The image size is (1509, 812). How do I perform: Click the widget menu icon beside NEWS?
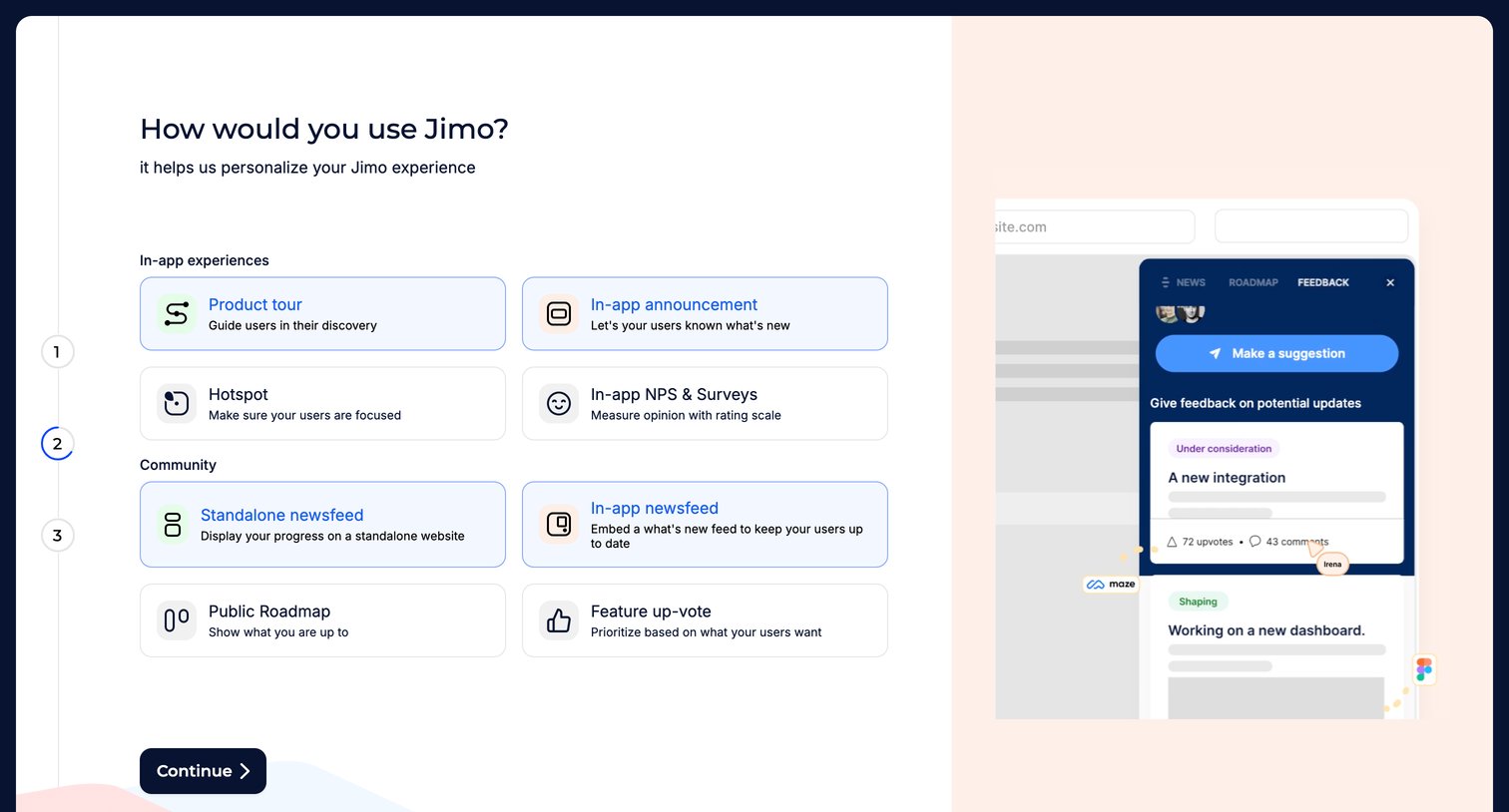pyautogui.click(x=1165, y=282)
